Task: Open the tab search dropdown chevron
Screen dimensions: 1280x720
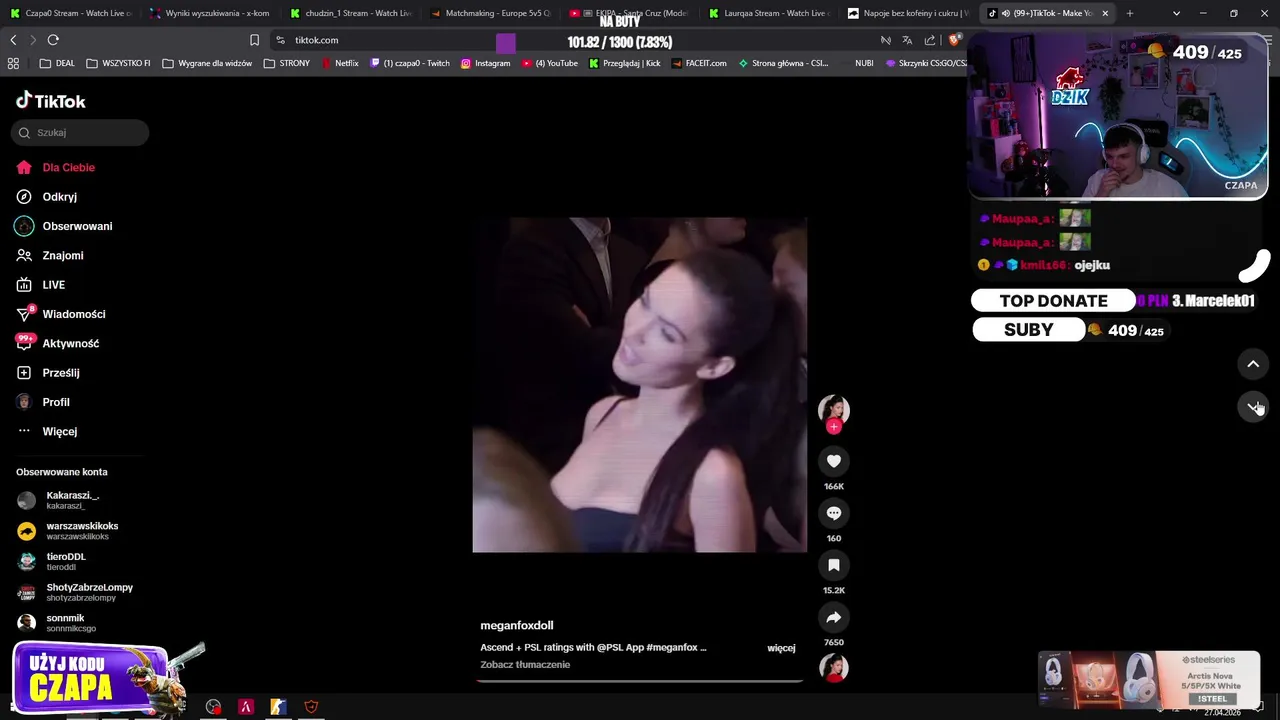Action: point(1176,13)
